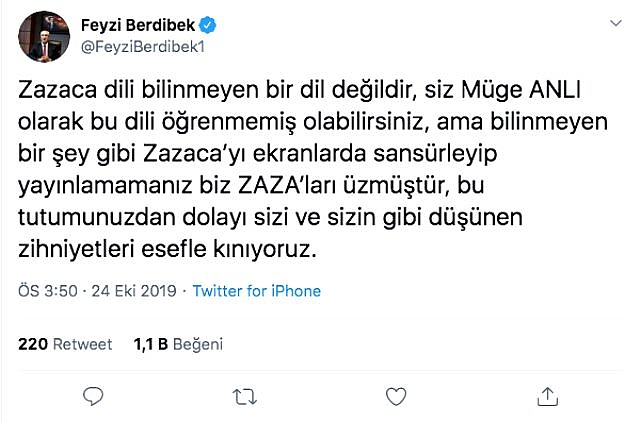Open the Twitter for iPhone link
640x422 pixels.
click(257, 291)
